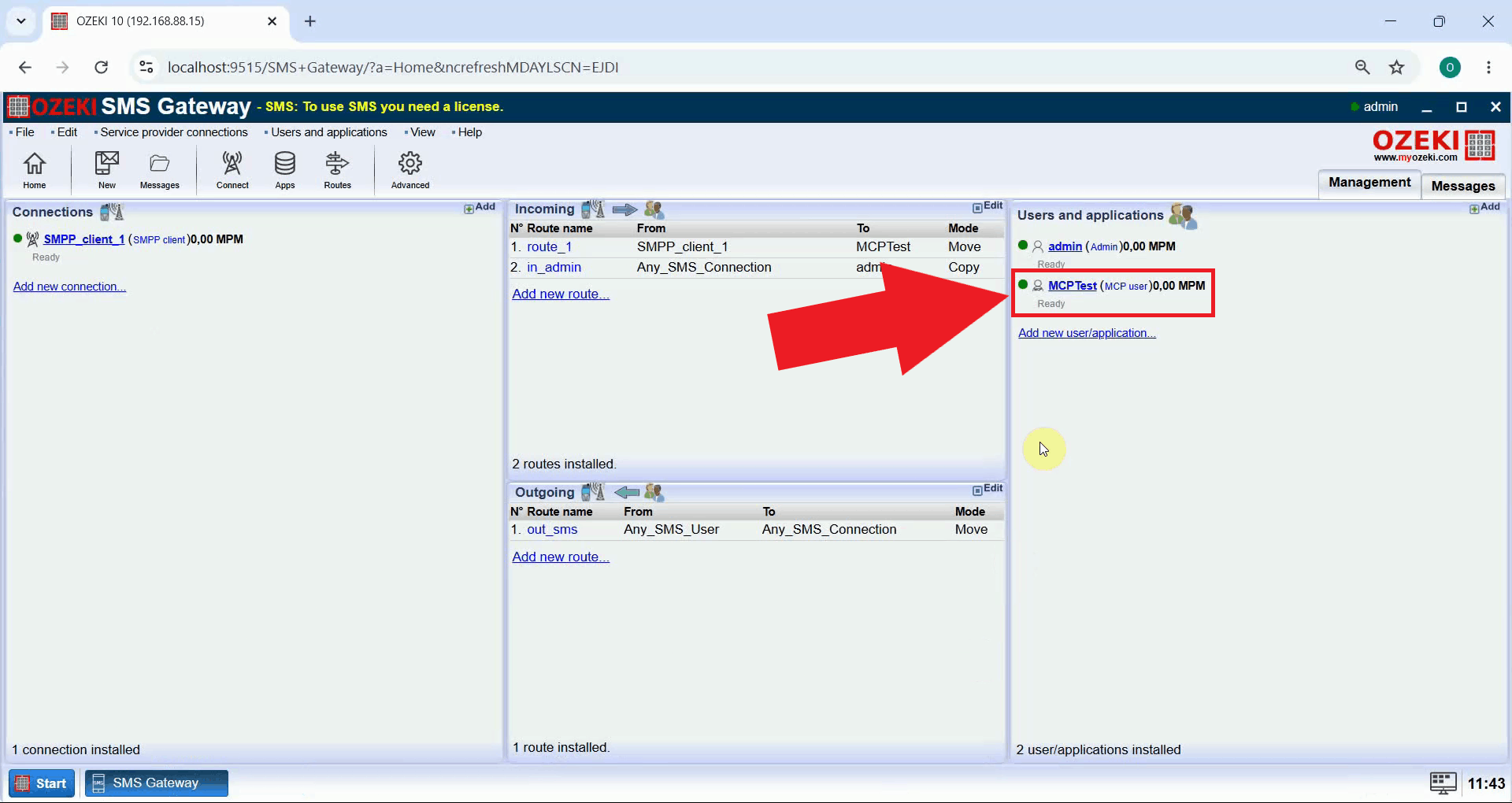Open the Routes toolbar icon

point(337,169)
